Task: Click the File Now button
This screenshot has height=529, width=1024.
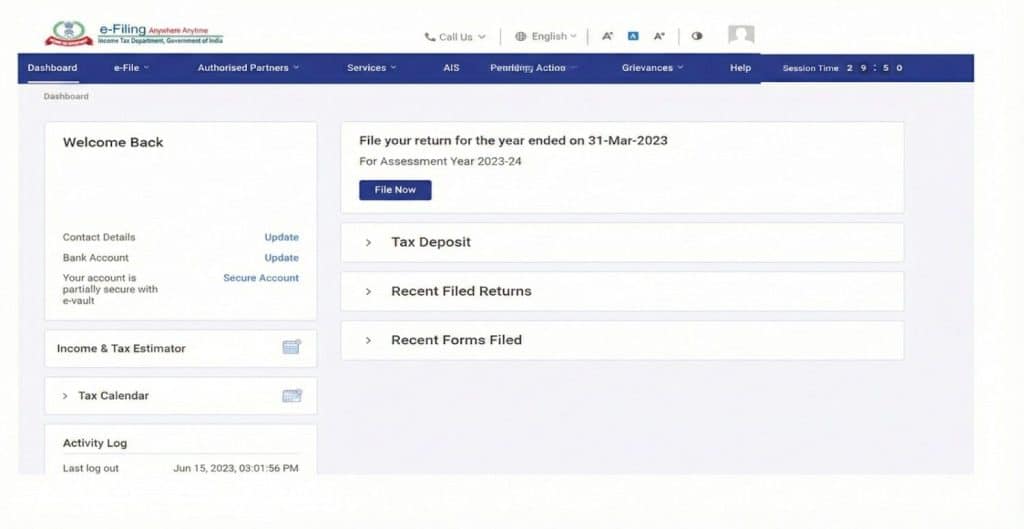Action: 395,190
